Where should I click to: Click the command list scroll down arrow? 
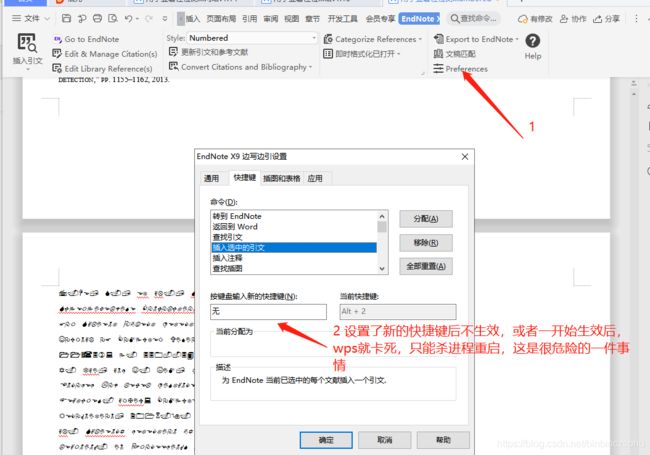coord(382,269)
